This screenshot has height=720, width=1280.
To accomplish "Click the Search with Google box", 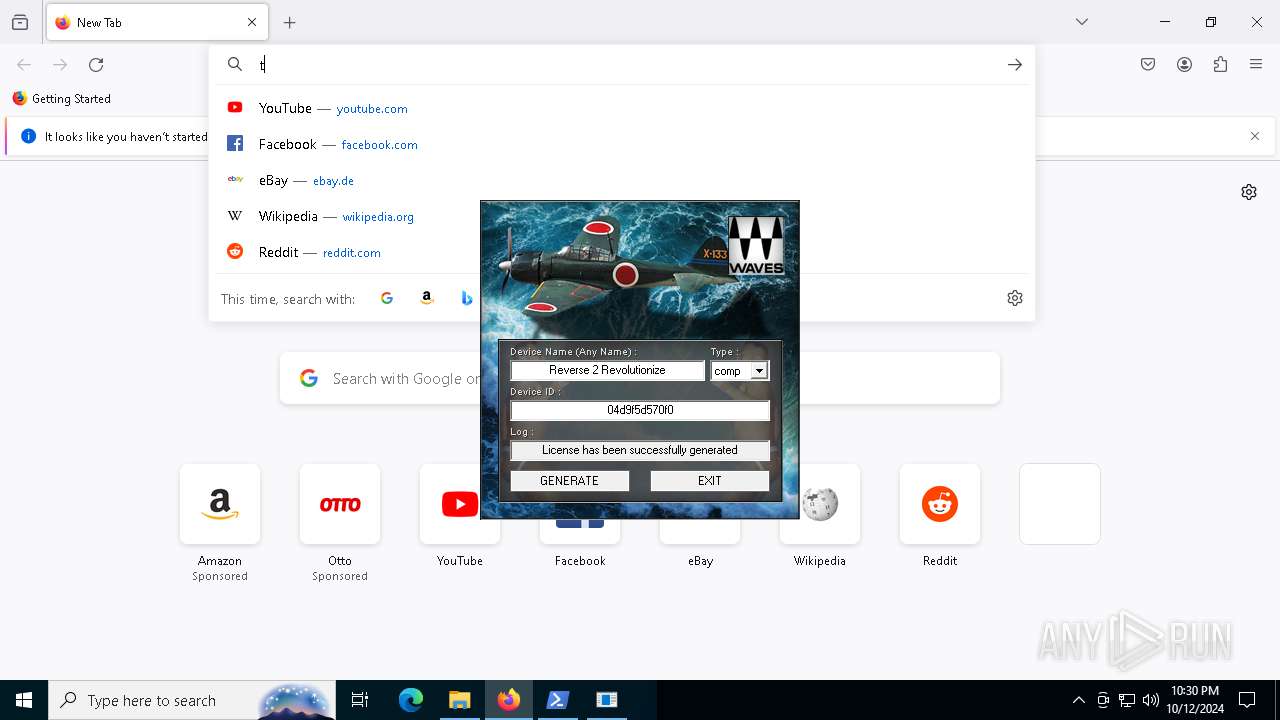I will pos(640,378).
